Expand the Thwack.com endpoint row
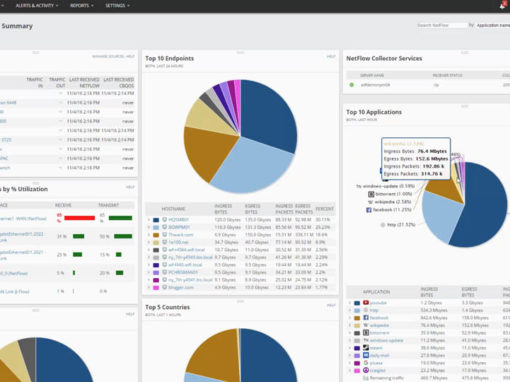Image resolution: width=510 pixels, height=382 pixels. pos(149,235)
